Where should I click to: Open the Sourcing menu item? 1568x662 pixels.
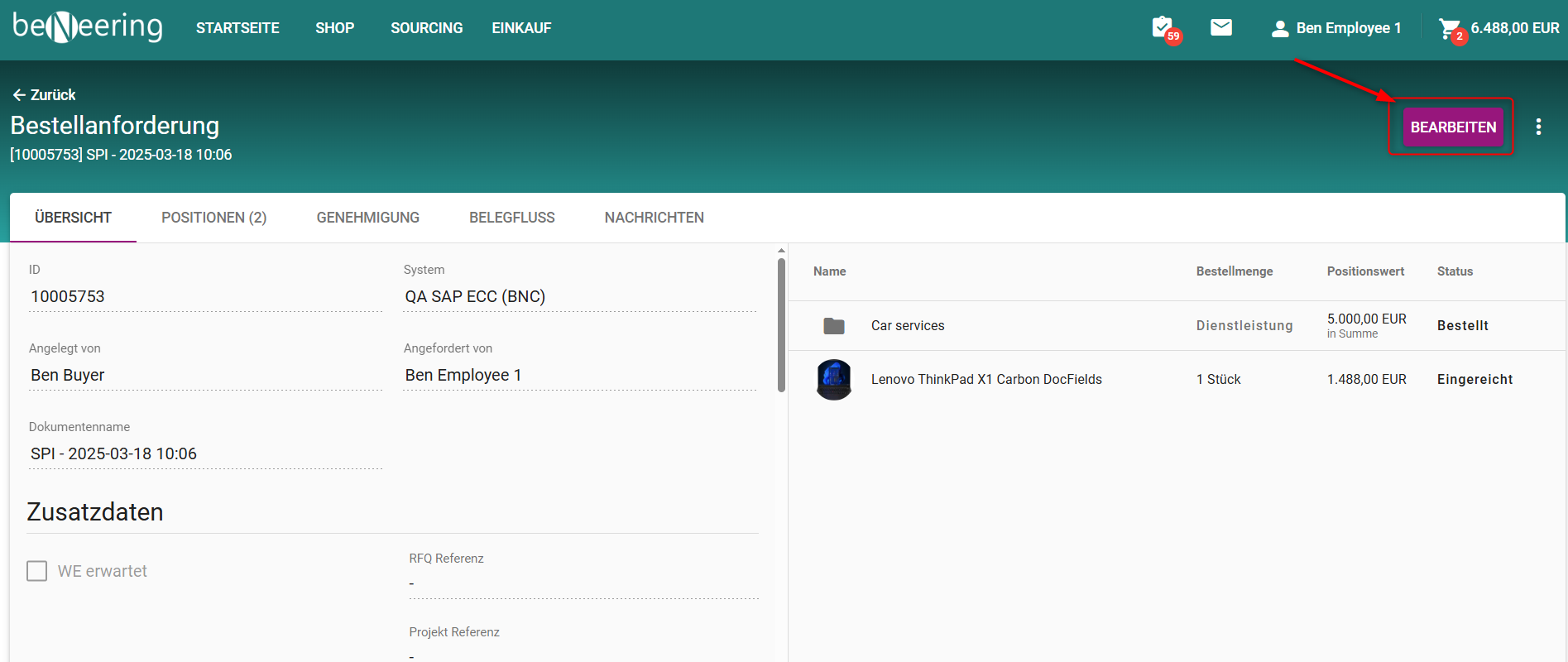click(x=426, y=28)
